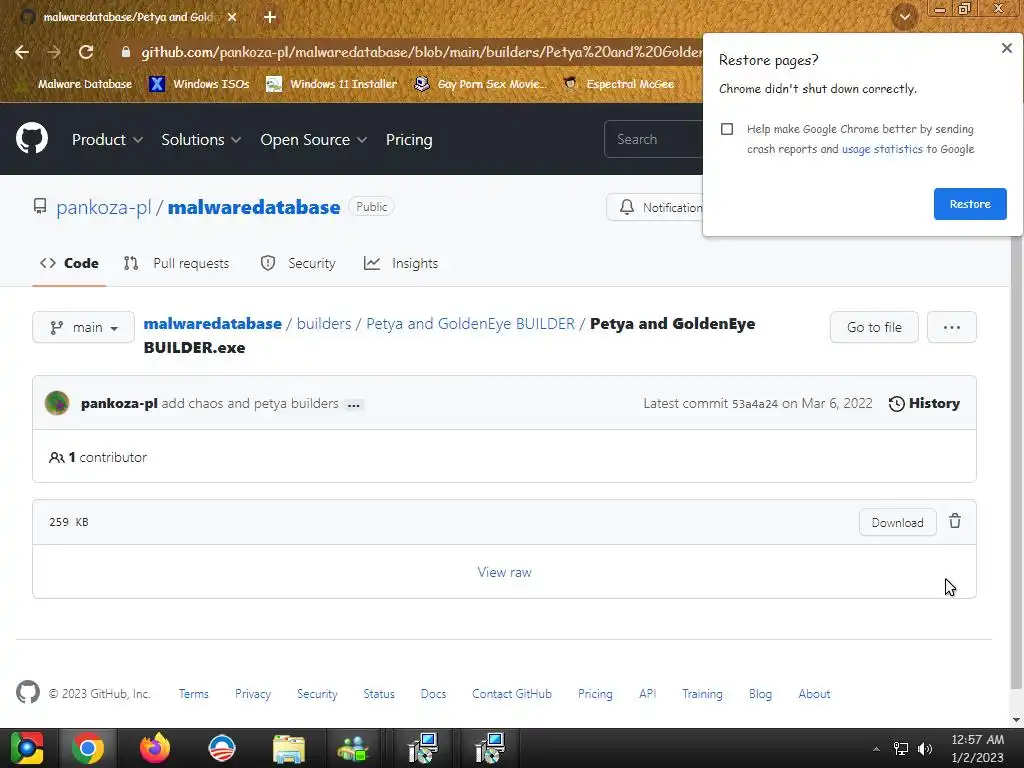This screenshot has width=1024, height=768.
Task: Open the Windows ISOs bookmark
Action: click(199, 84)
